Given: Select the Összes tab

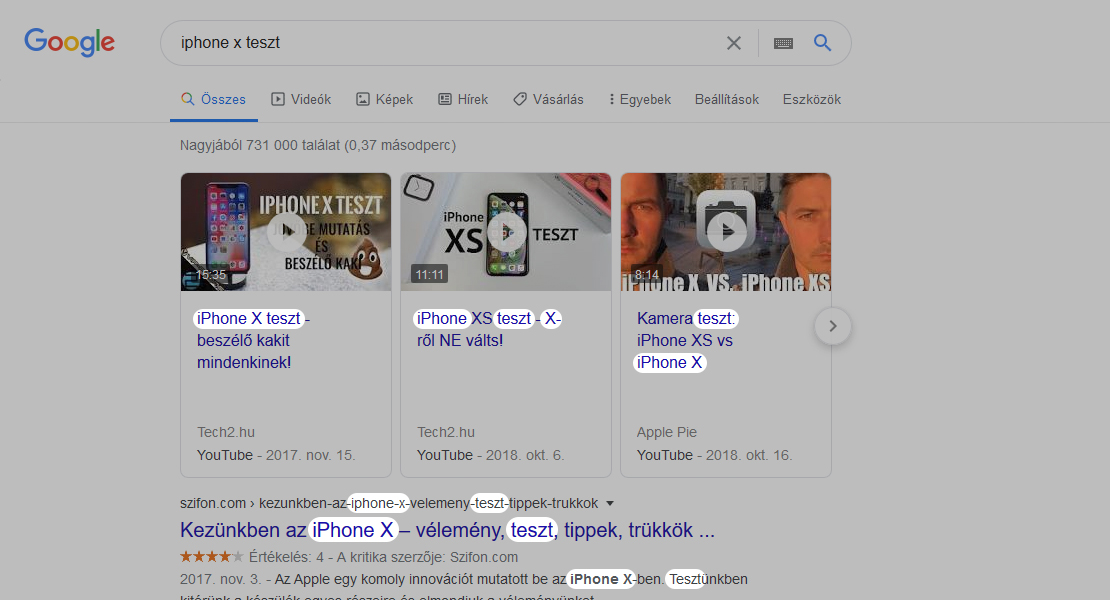Looking at the screenshot, I should [214, 100].
